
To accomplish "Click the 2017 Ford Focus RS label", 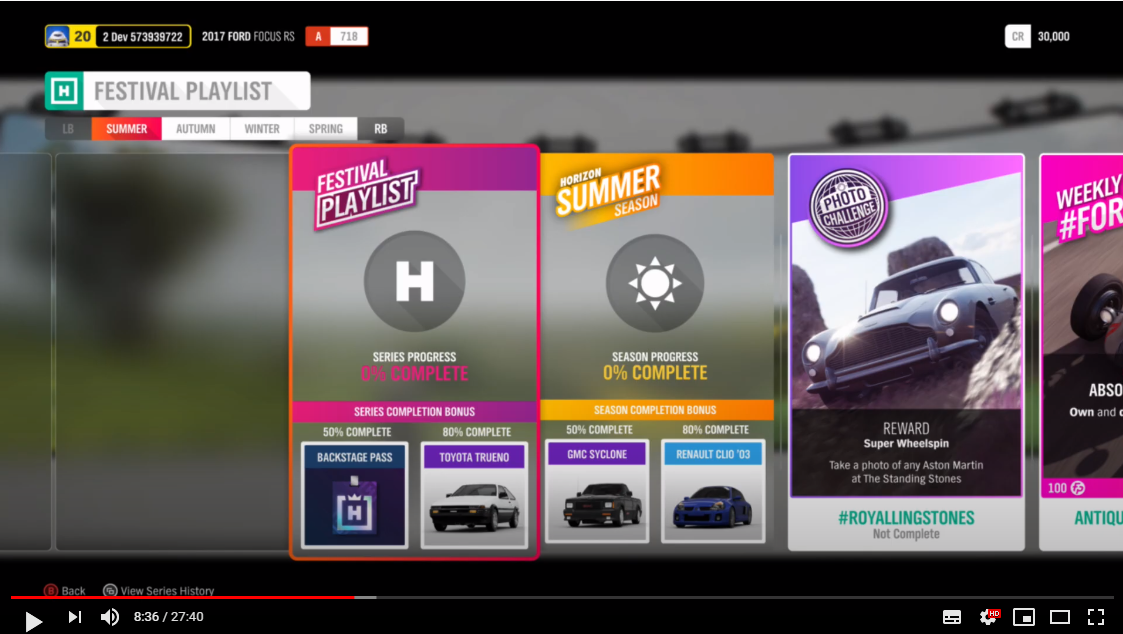I will coord(248,37).
